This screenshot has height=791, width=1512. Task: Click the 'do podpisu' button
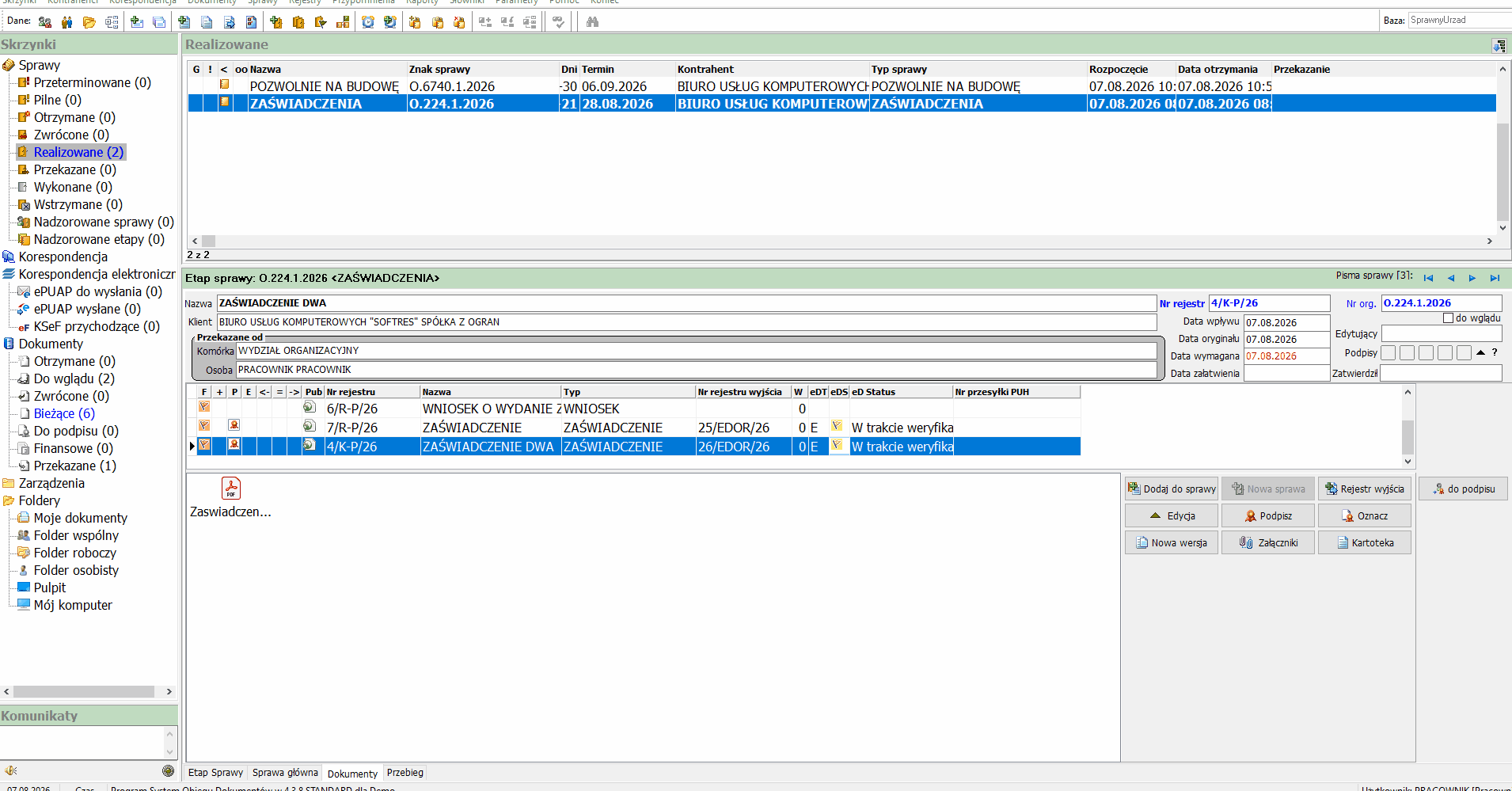(1463, 489)
